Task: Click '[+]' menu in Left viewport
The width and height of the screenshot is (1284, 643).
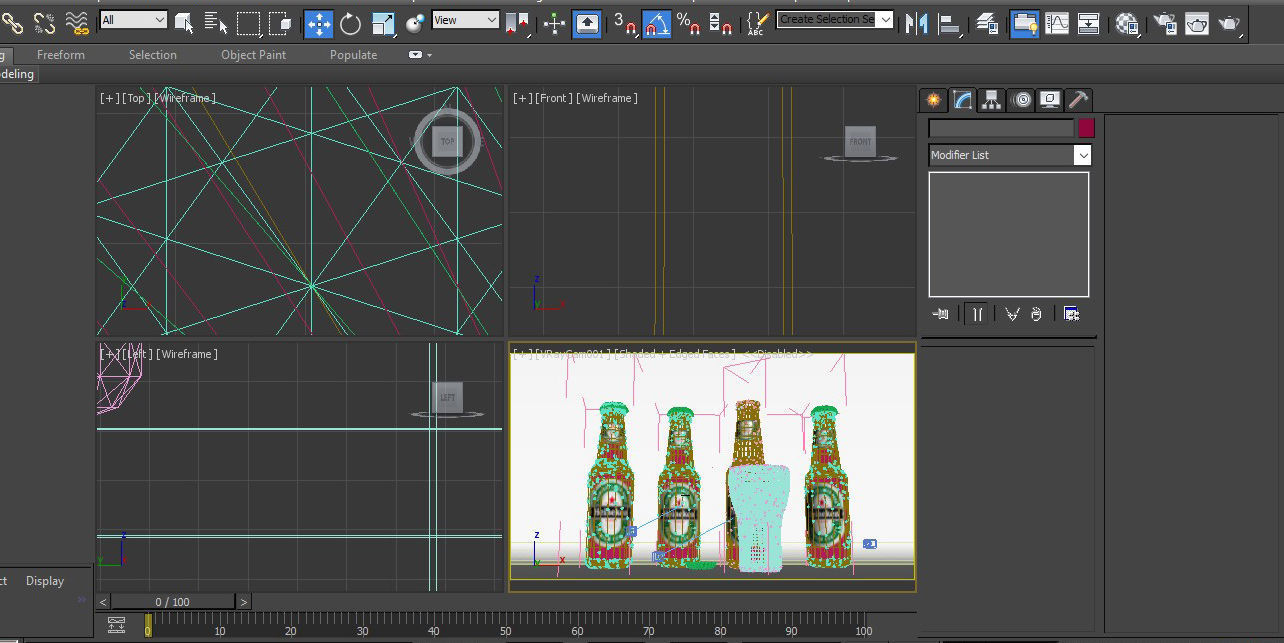Action: pyautogui.click(x=108, y=354)
